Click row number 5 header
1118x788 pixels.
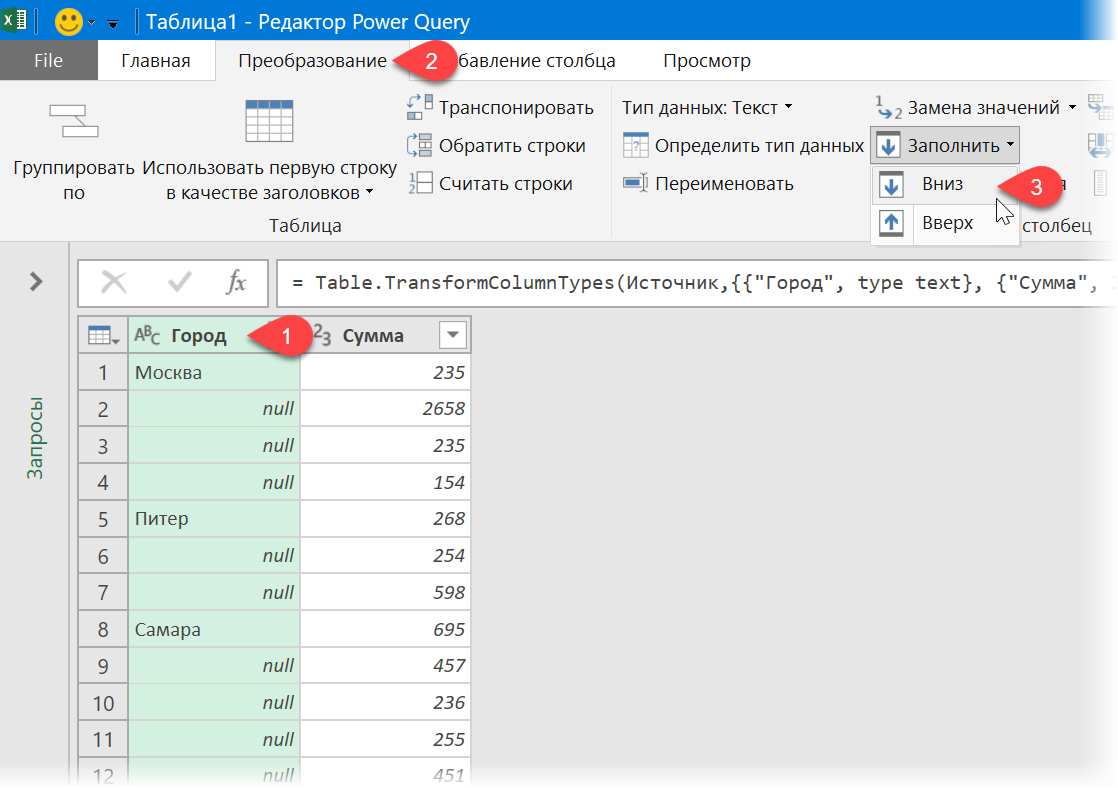pos(103,519)
